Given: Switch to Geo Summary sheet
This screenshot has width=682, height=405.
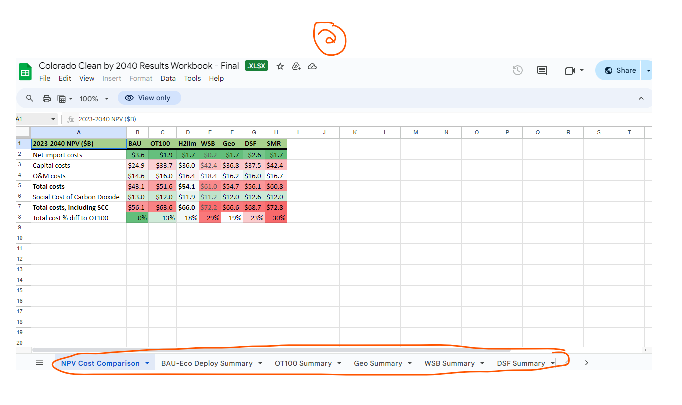Looking at the screenshot, I should [378, 363].
